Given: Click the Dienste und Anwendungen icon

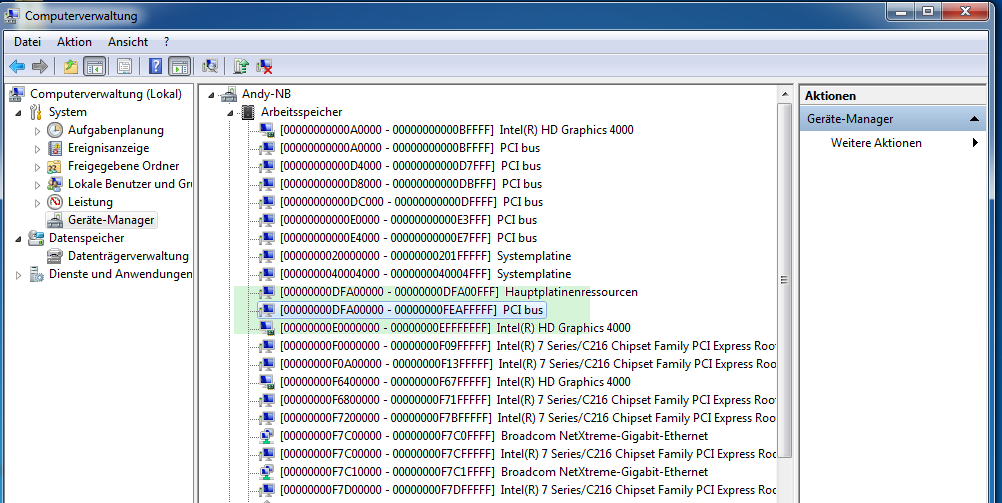Looking at the screenshot, I should tap(36, 274).
